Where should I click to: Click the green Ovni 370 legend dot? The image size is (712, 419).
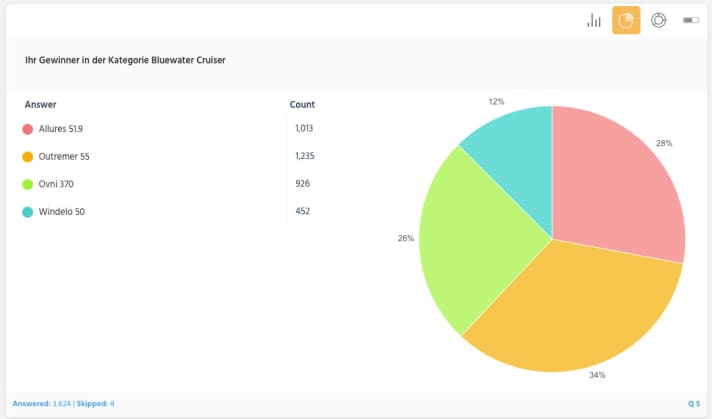click(28, 184)
